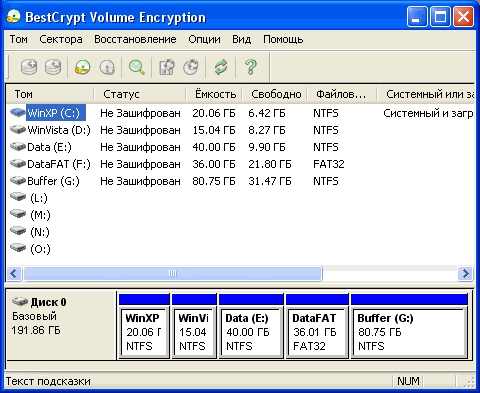
Task: Click the blue bar above Buffer (G:) partition
Action: pyautogui.click(x=409, y=299)
